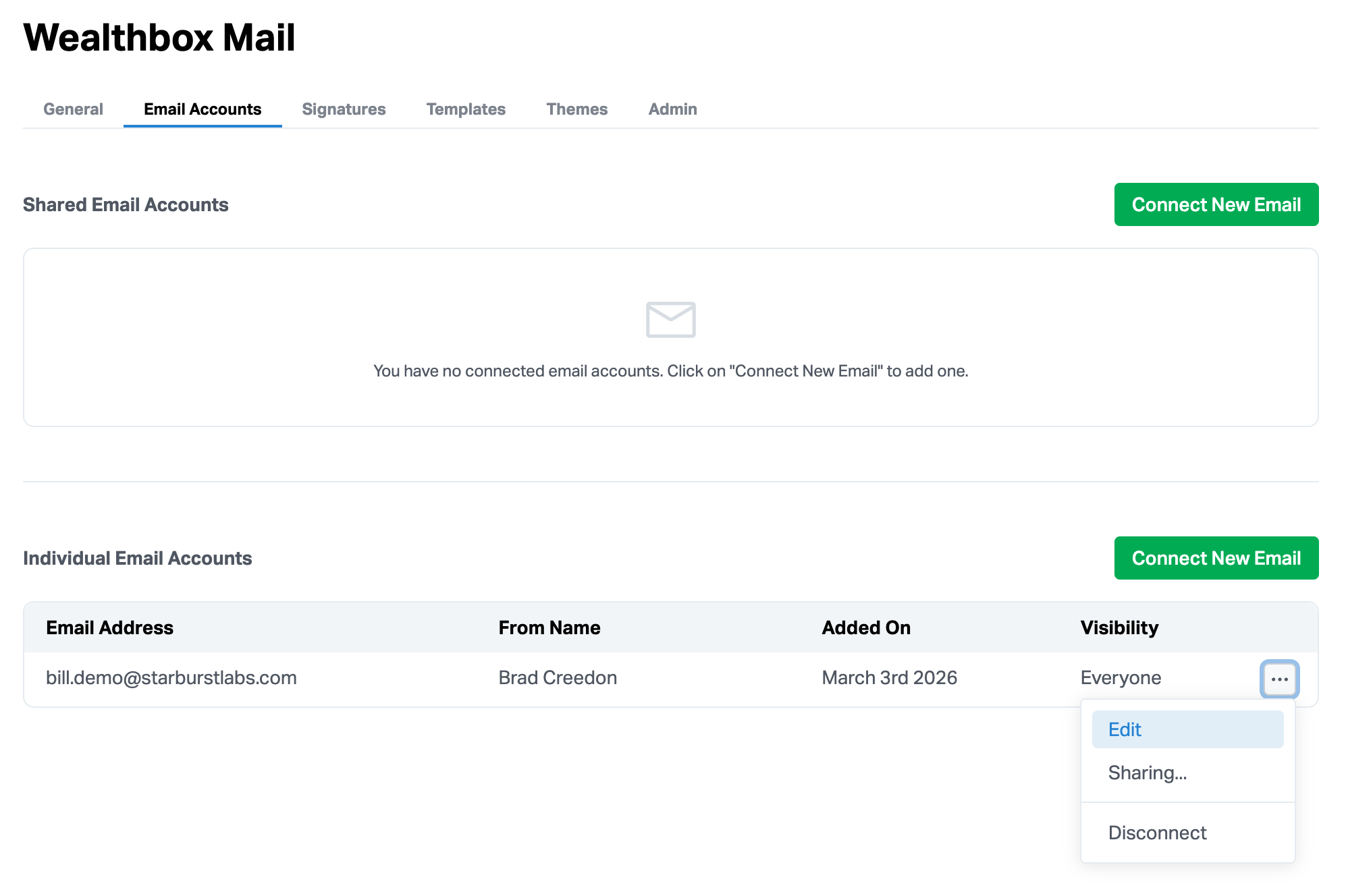Switch to the Signatures tab
Viewport: 1346px width, 896px height.
coord(344,109)
